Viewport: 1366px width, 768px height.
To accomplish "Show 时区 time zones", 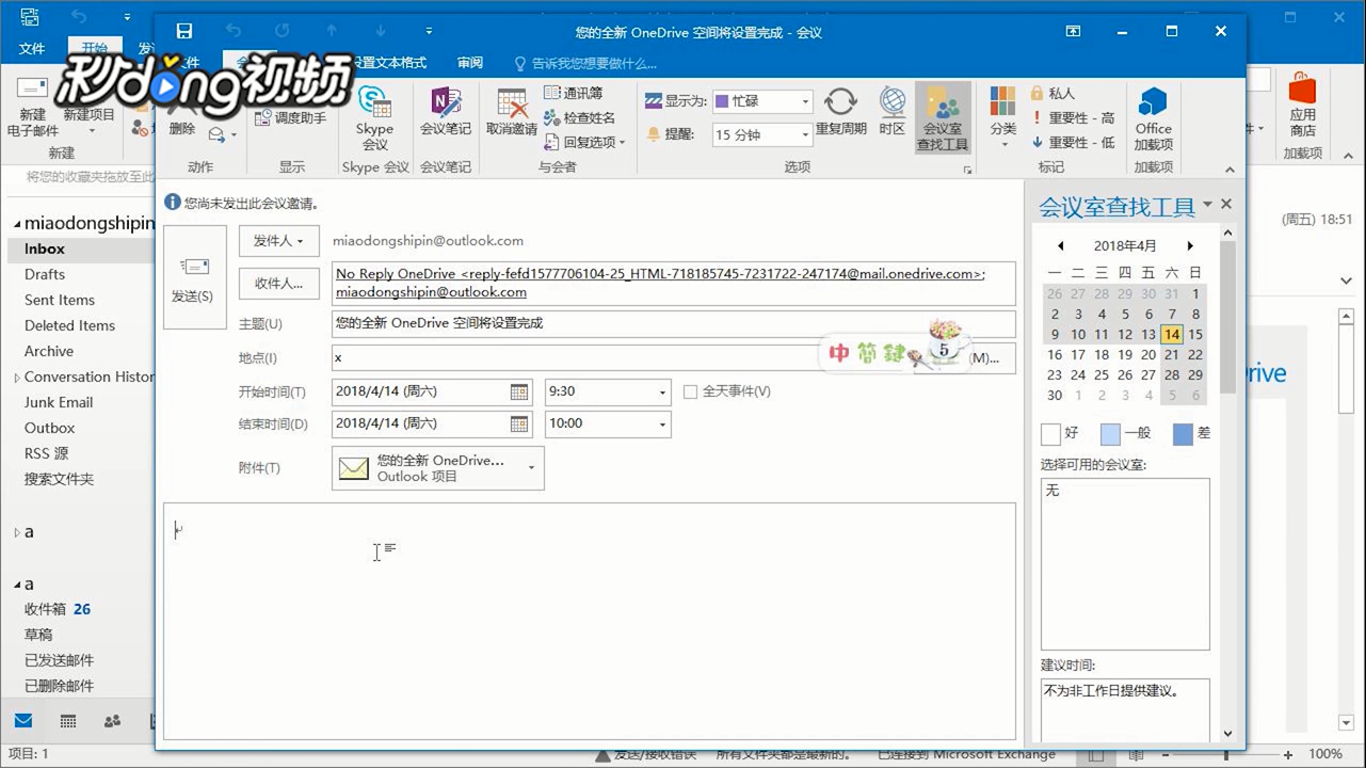I will pyautogui.click(x=892, y=112).
